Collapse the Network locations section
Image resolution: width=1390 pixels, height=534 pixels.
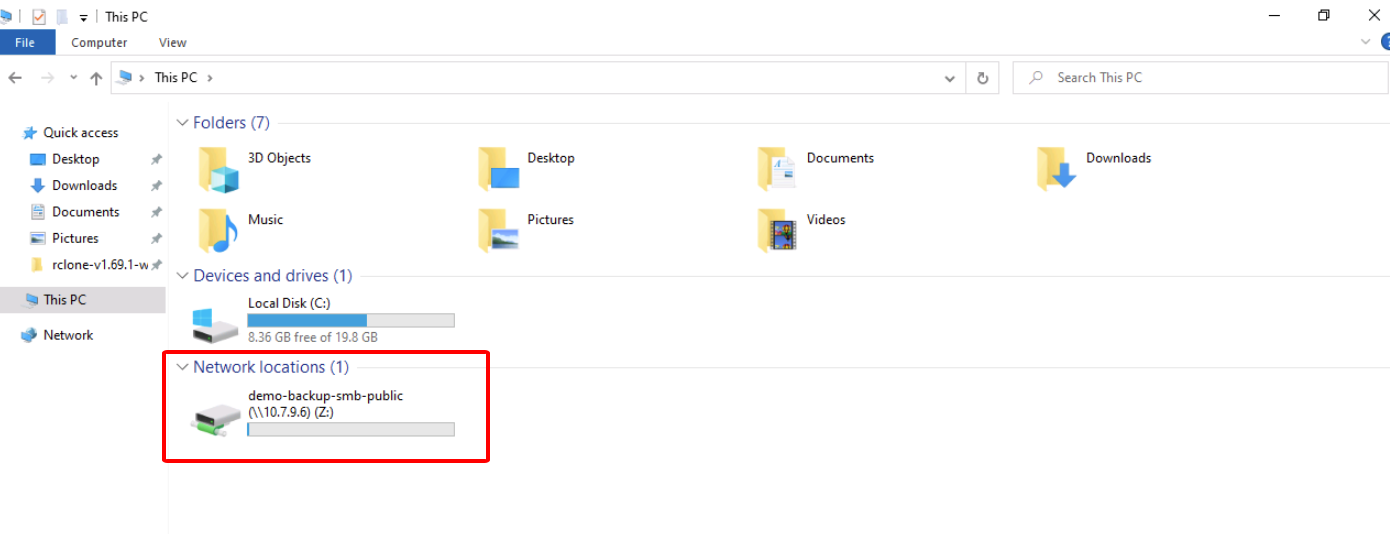pos(182,367)
